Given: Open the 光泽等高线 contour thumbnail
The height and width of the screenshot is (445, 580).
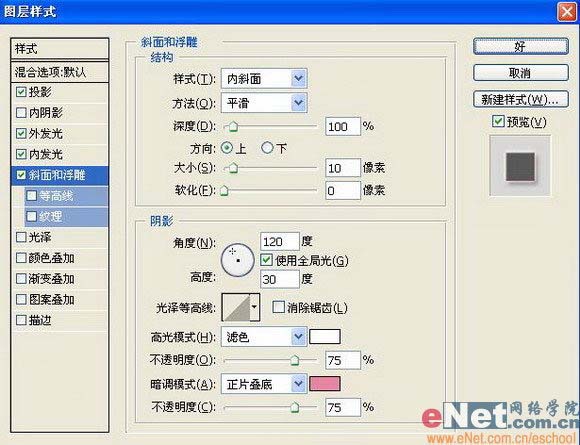Looking at the screenshot, I should 236,307.
